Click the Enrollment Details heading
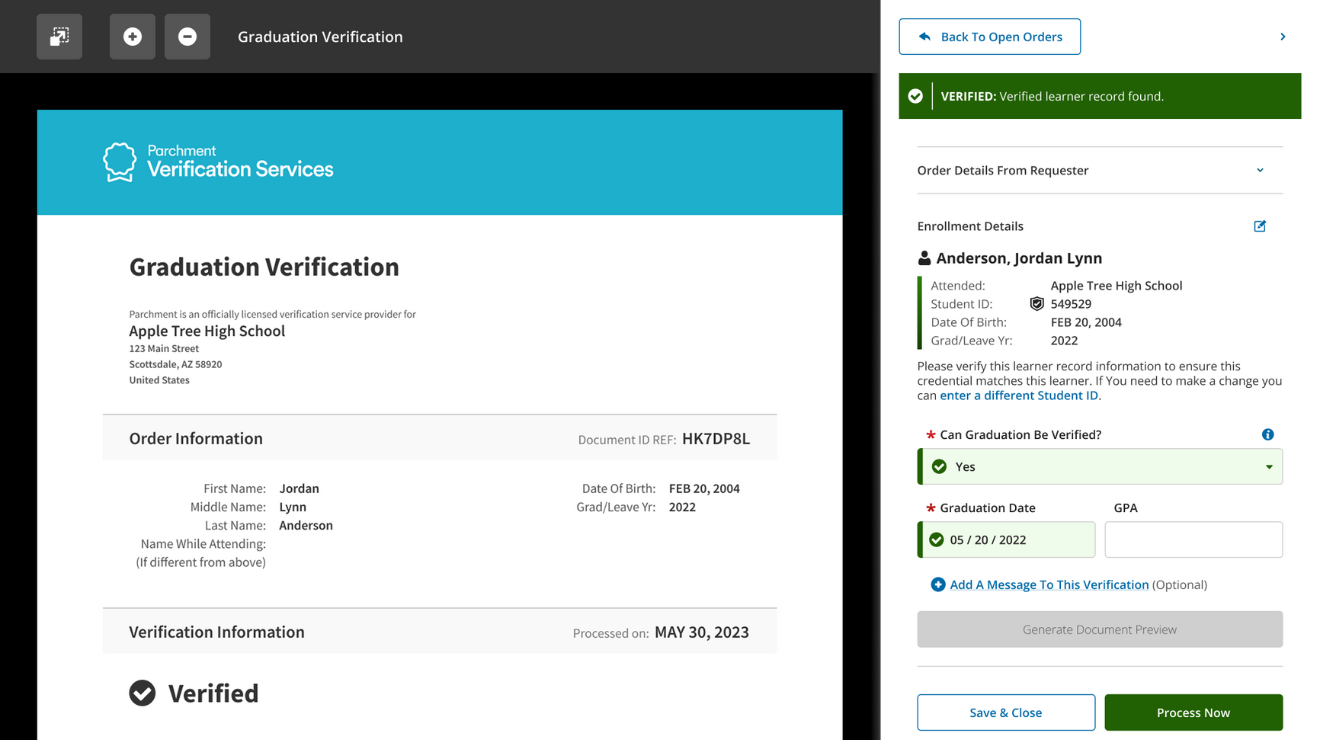This screenshot has width=1320, height=740. point(970,226)
